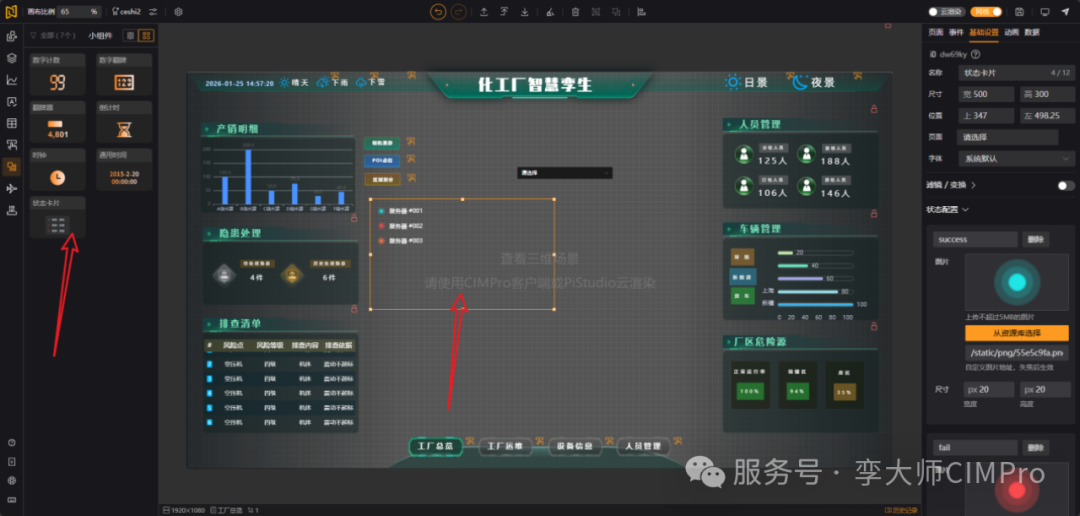Select the 通用时间 widget card
Screen dimensions: 1080x516
(x=124, y=169)
